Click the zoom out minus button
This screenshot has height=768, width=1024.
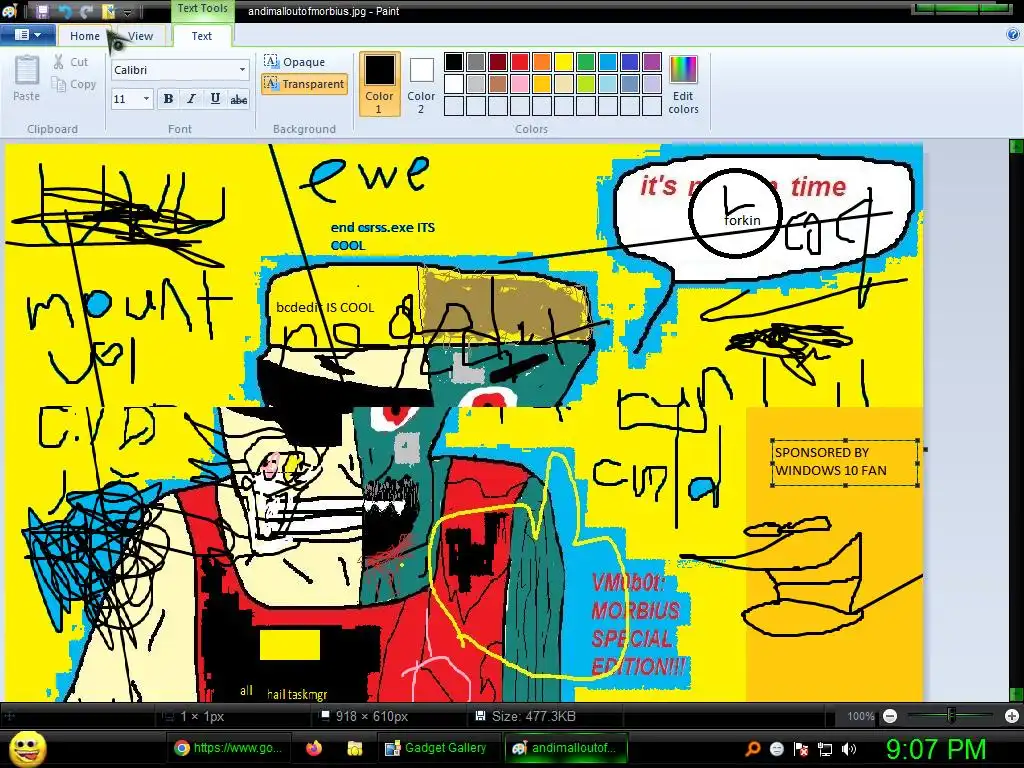889,716
